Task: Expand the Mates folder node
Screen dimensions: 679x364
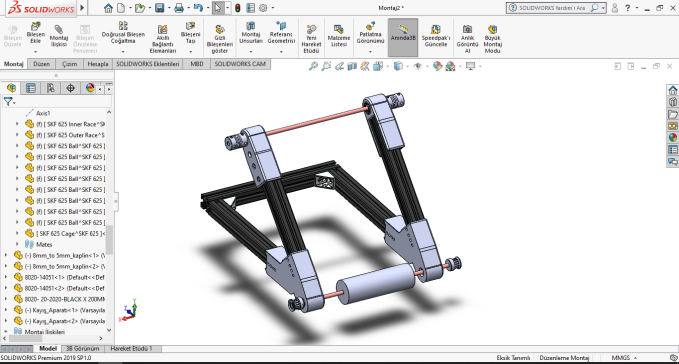Action: coord(17,244)
